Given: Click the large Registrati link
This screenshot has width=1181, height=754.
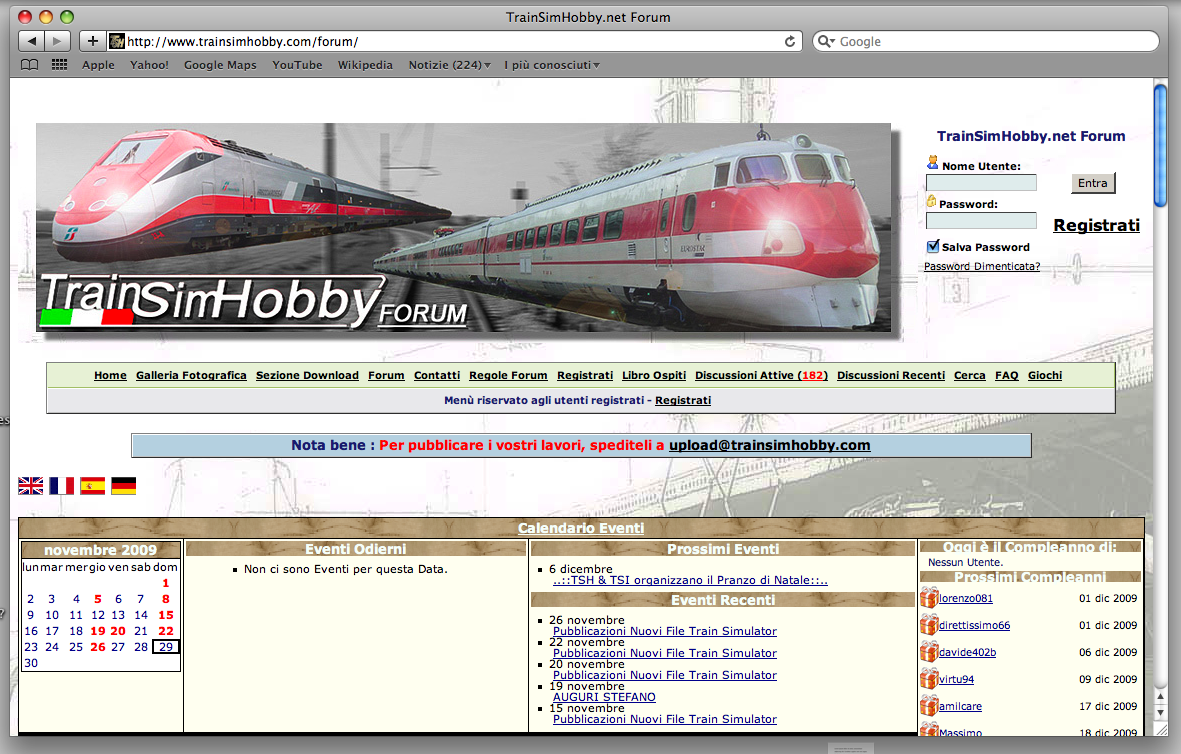Looking at the screenshot, I should point(1096,225).
